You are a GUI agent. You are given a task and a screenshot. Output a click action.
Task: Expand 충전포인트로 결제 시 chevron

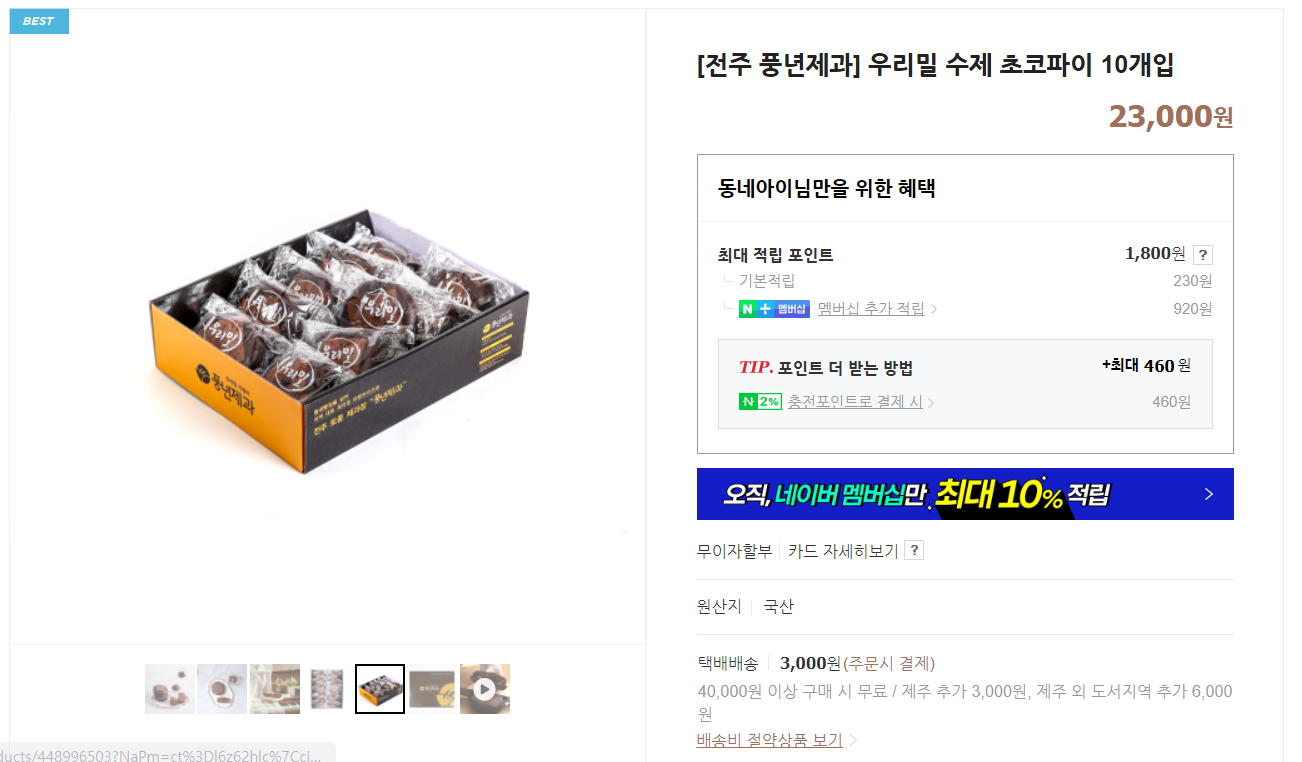(931, 403)
